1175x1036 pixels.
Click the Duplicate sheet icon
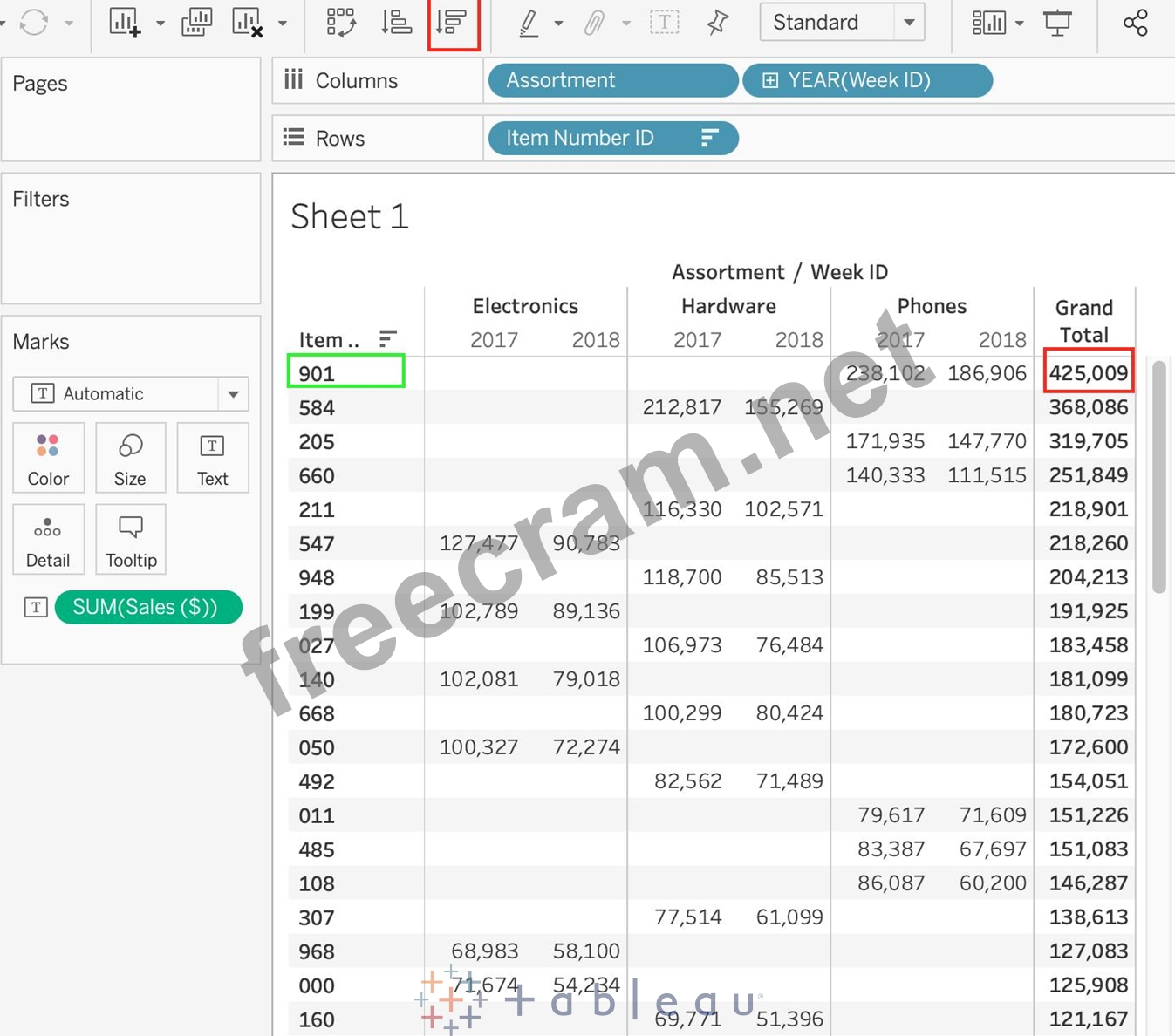[196, 23]
